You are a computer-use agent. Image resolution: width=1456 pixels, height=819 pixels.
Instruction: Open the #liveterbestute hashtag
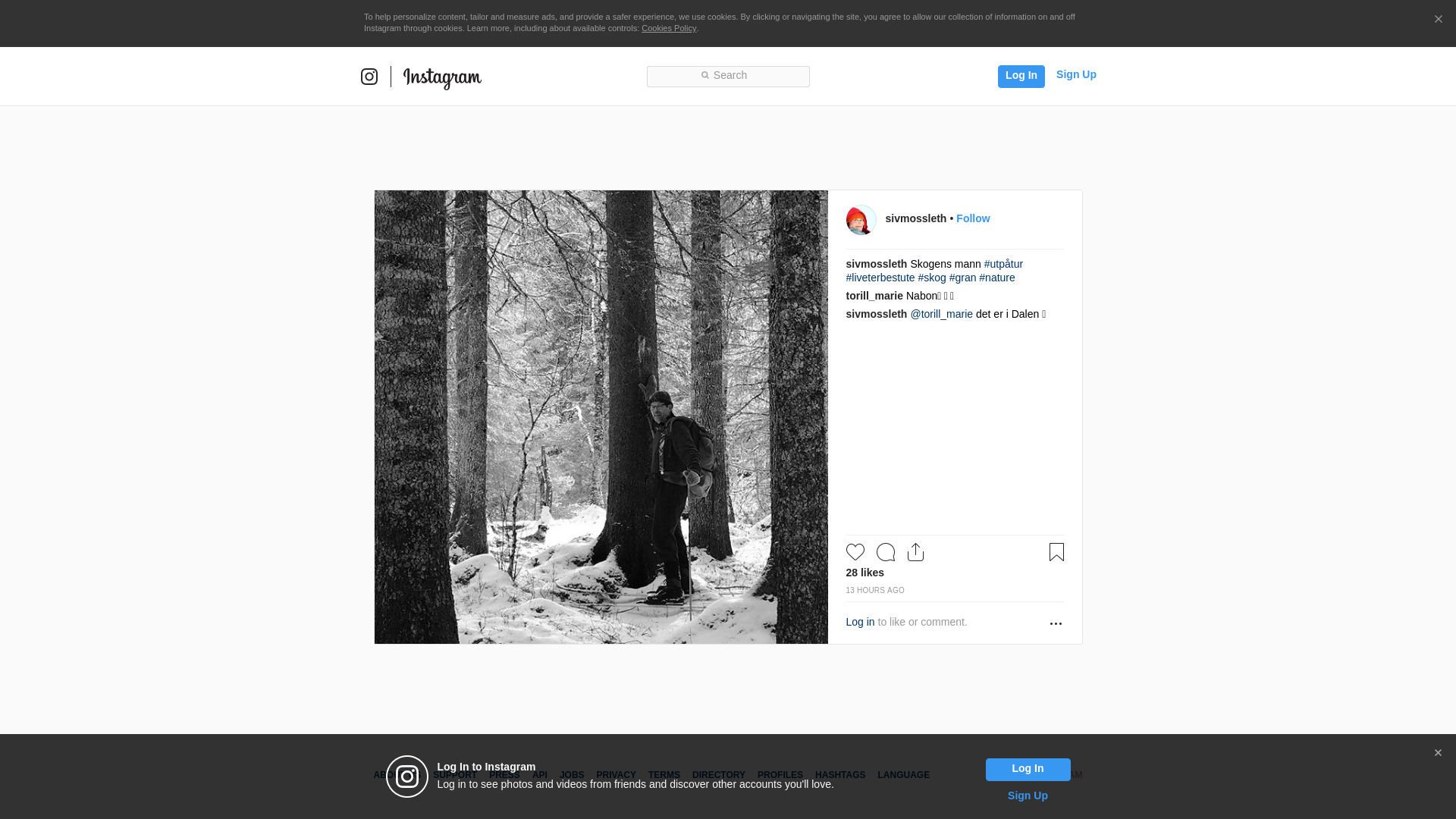[x=880, y=278]
